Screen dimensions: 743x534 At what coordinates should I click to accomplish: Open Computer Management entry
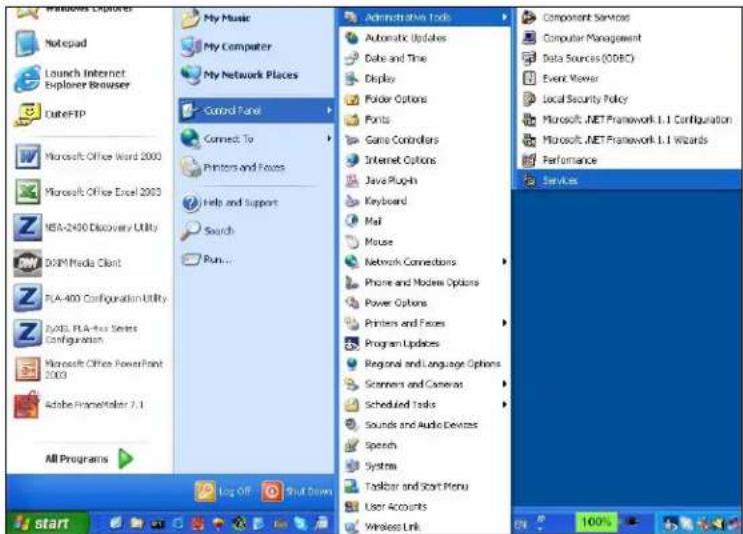click(628, 38)
